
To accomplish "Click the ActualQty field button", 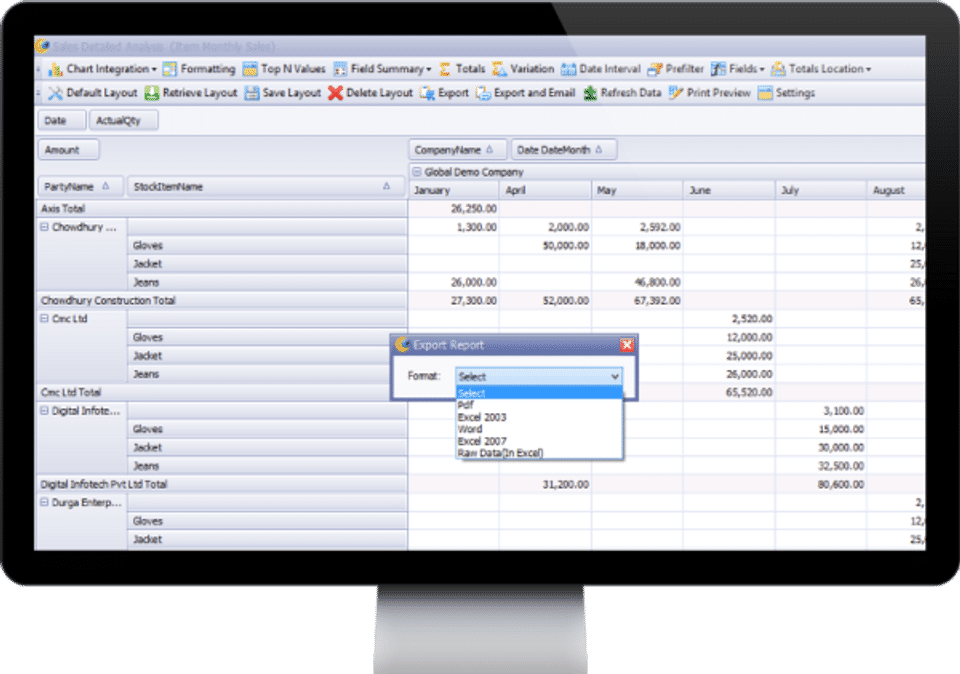I will coord(124,121).
